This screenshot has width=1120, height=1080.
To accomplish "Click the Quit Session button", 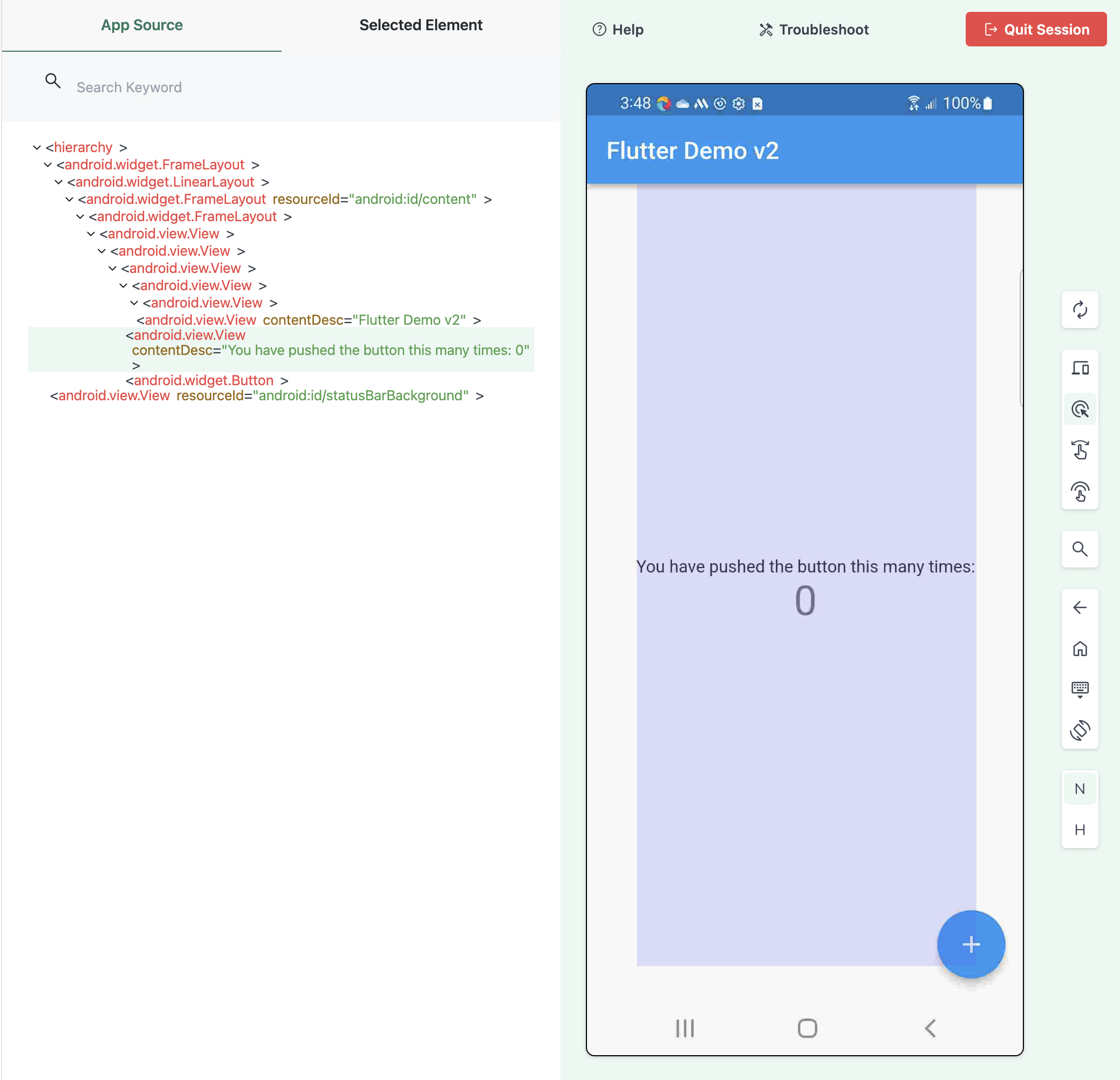I will pos(1035,29).
